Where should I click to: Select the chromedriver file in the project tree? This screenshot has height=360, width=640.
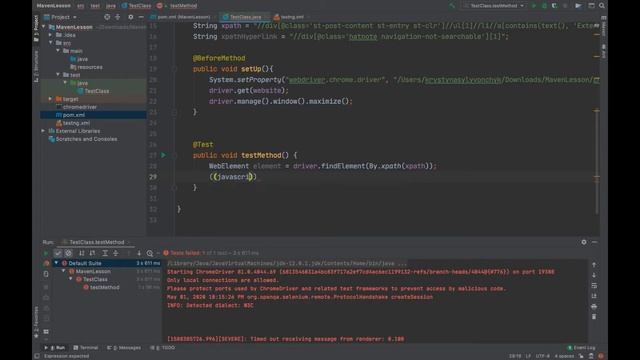click(76, 107)
